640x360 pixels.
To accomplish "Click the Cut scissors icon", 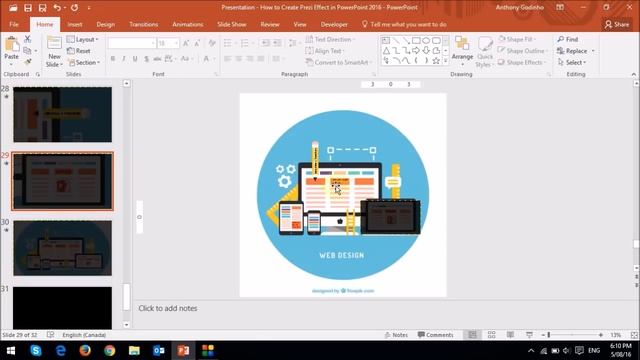I will (x=27, y=39).
